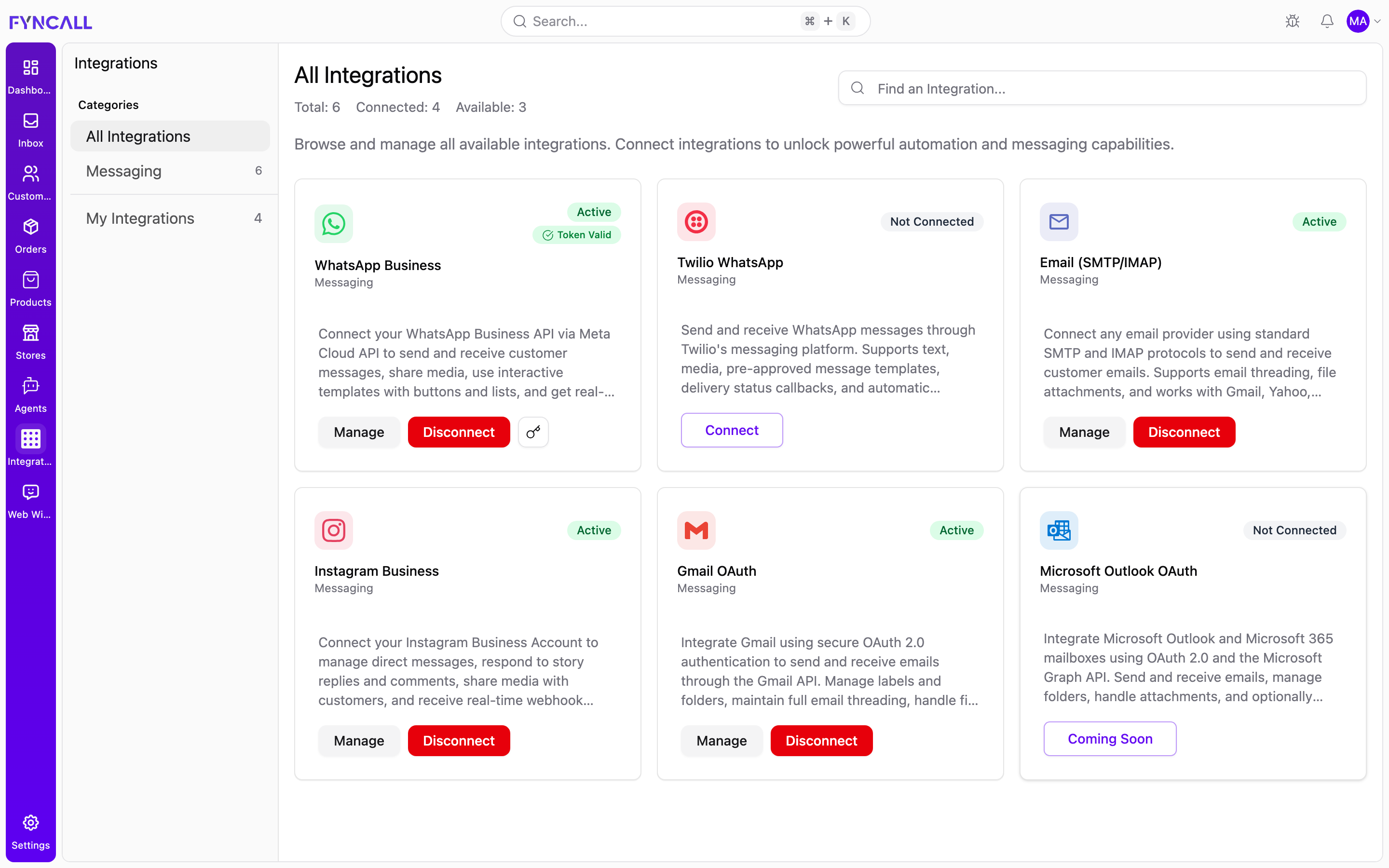Click the Microsoft Outlook OAuth title
The width and height of the screenshot is (1389, 868).
[x=1118, y=570]
